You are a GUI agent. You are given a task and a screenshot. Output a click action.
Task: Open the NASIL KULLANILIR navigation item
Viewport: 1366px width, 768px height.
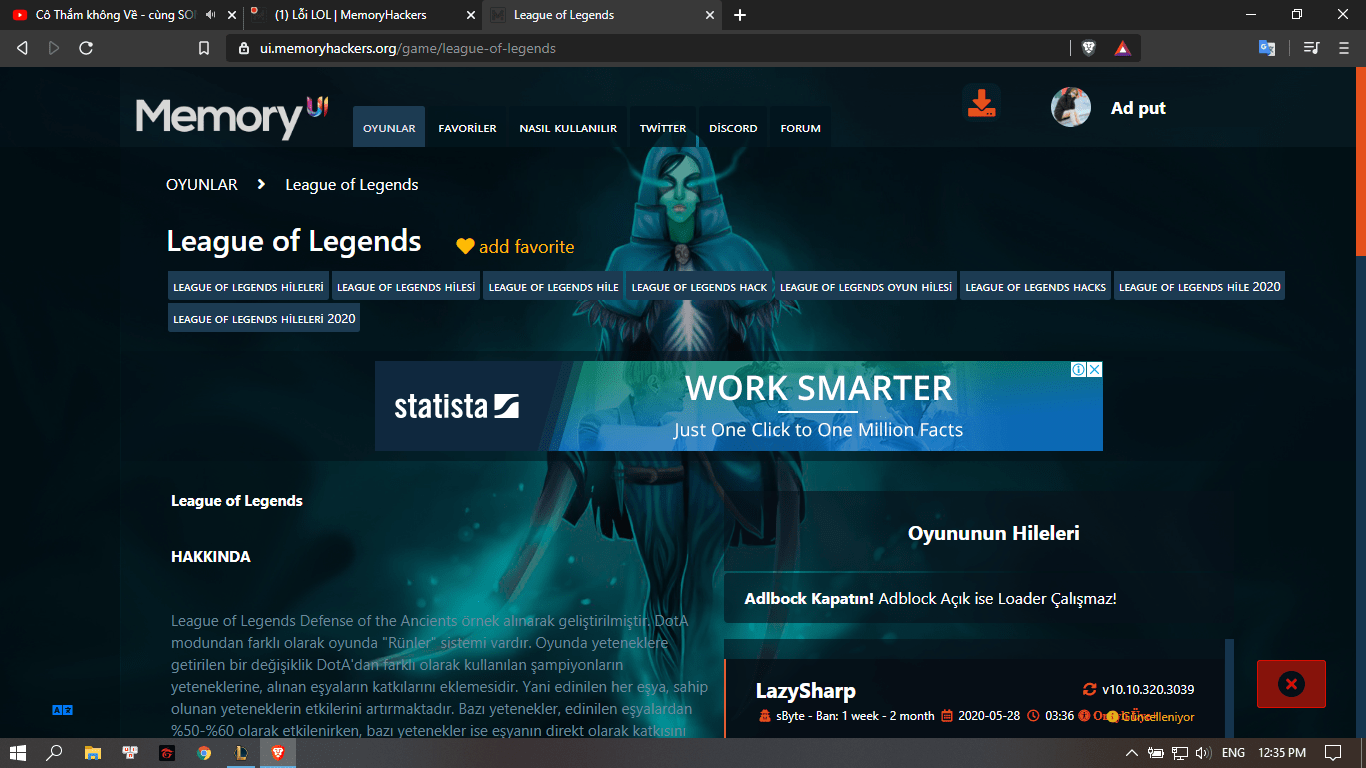click(568, 128)
